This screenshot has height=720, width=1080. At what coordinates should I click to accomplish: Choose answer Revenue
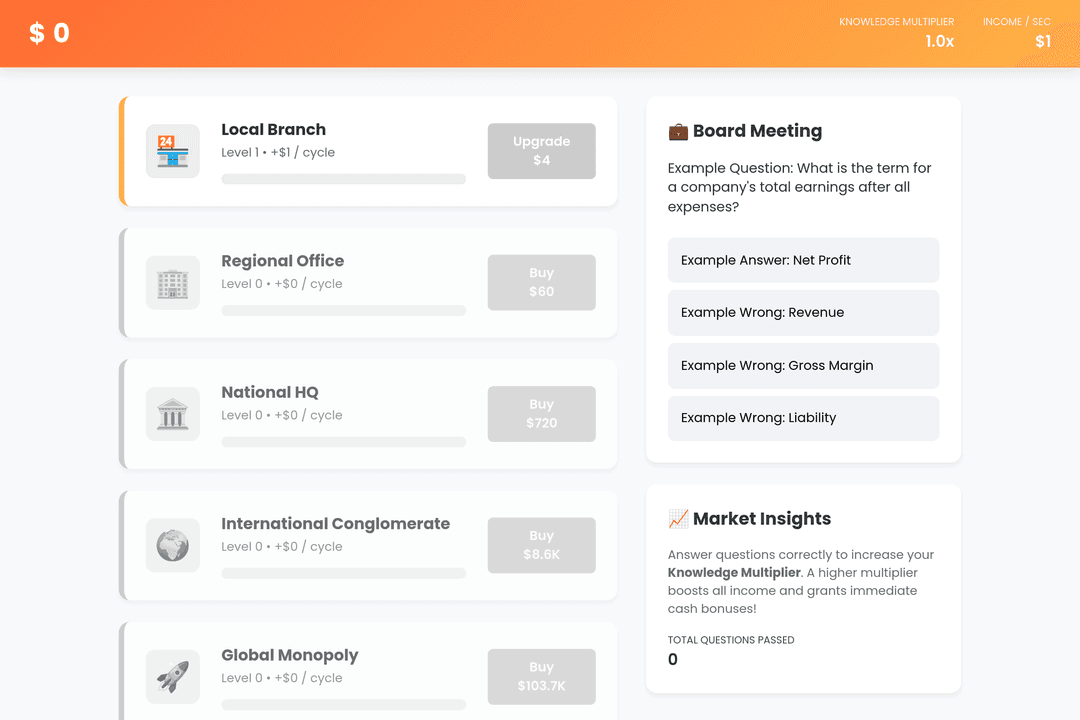(x=803, y=313)
